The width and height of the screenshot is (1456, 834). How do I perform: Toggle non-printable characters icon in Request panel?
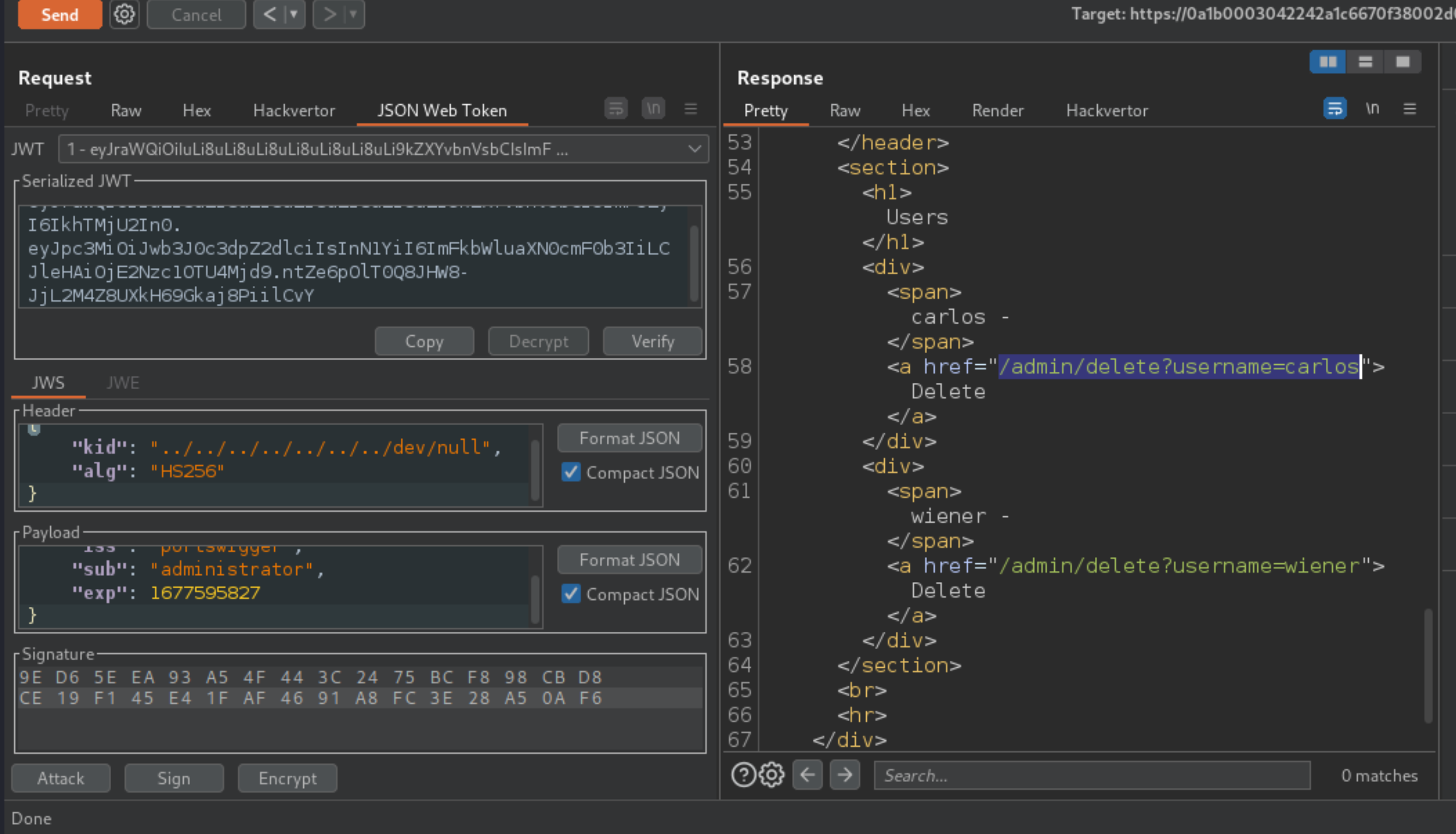pyautogui.click(x=653, y=108)
